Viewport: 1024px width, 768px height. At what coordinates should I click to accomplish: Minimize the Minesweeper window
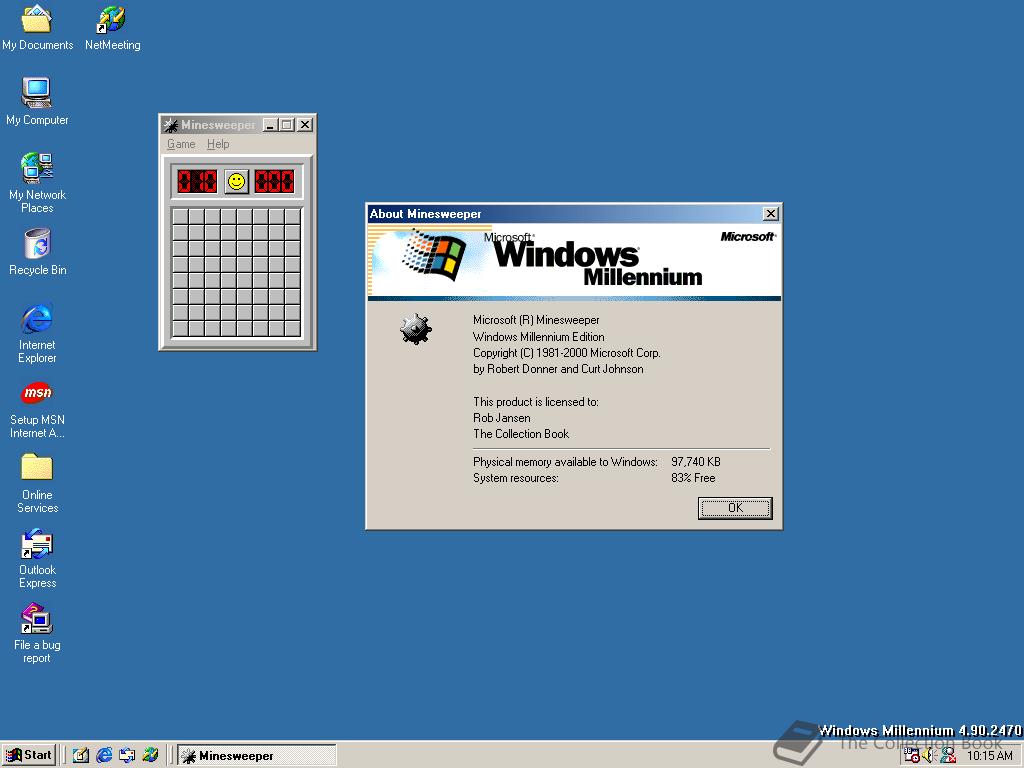click(270, 125)
